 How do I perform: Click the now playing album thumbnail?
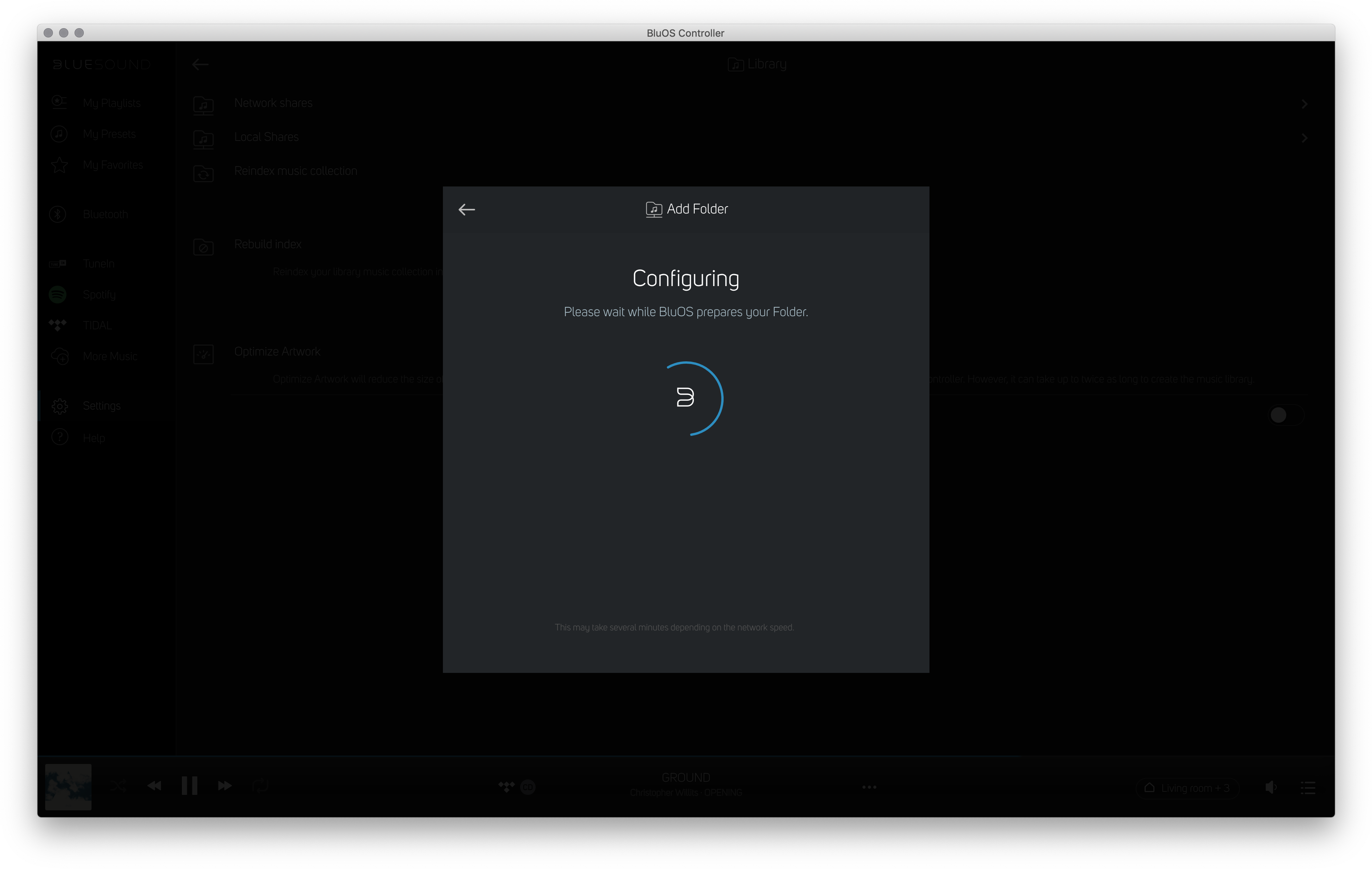pos(68,787)
